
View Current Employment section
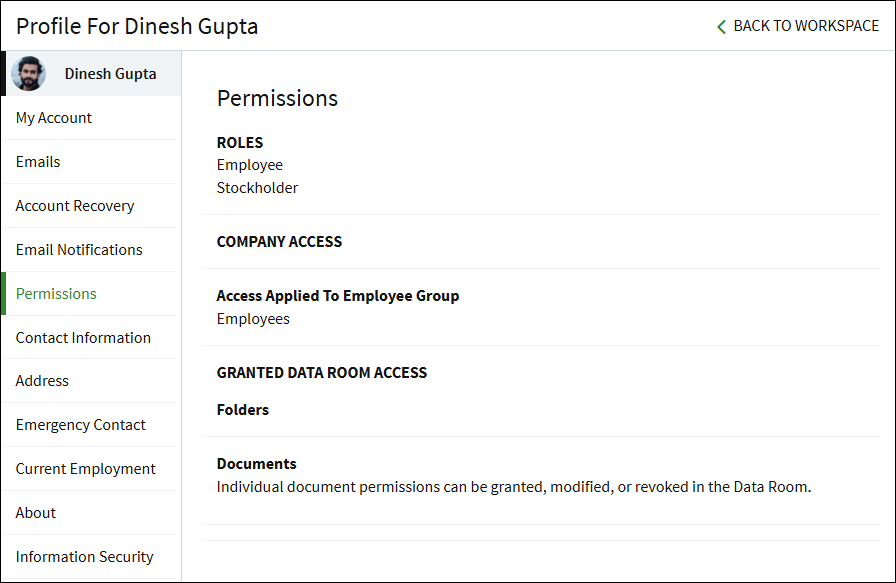(86, 469)
